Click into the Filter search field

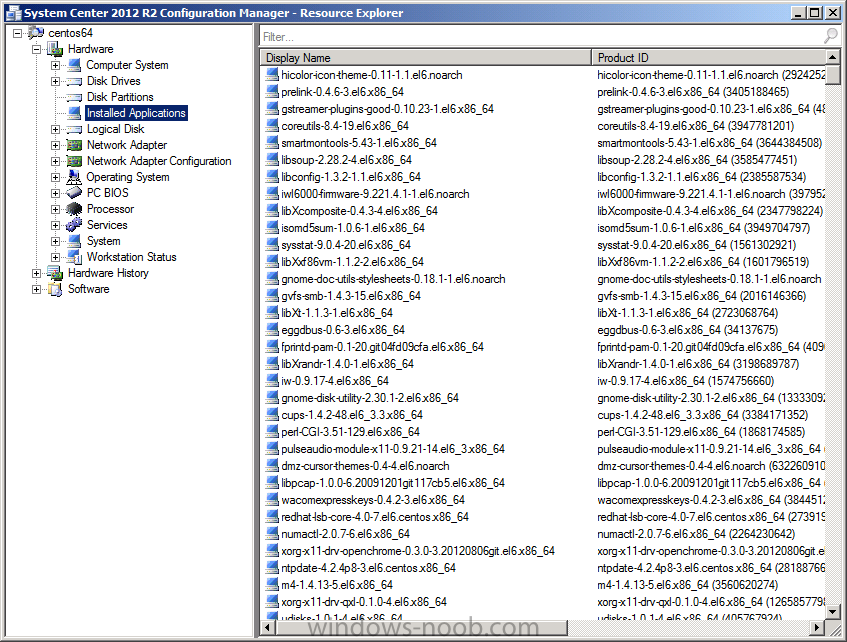540,37
